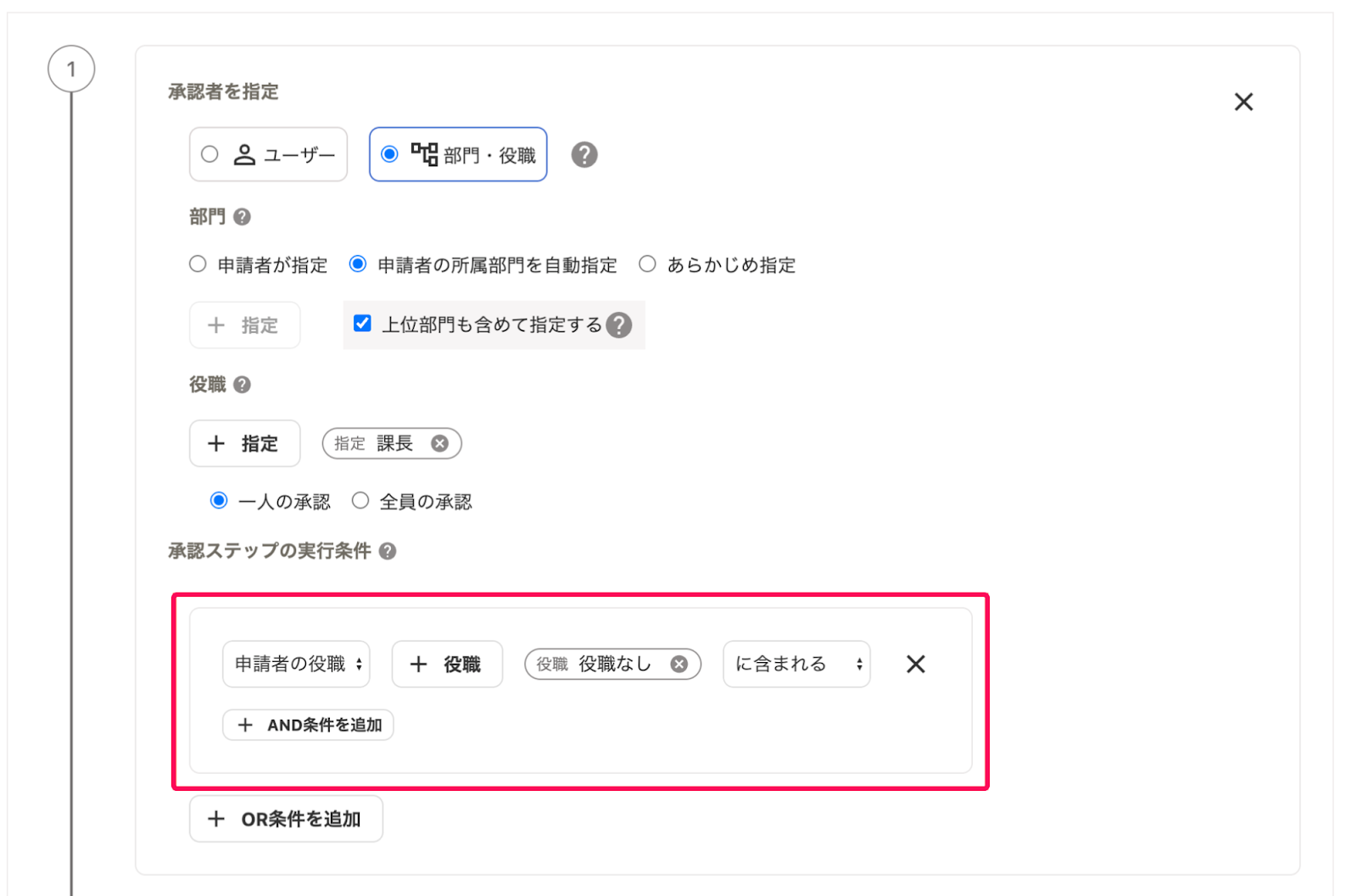Click 指定 button under 役職
This screenshot has width=1357, height=896.
(244, 443)
